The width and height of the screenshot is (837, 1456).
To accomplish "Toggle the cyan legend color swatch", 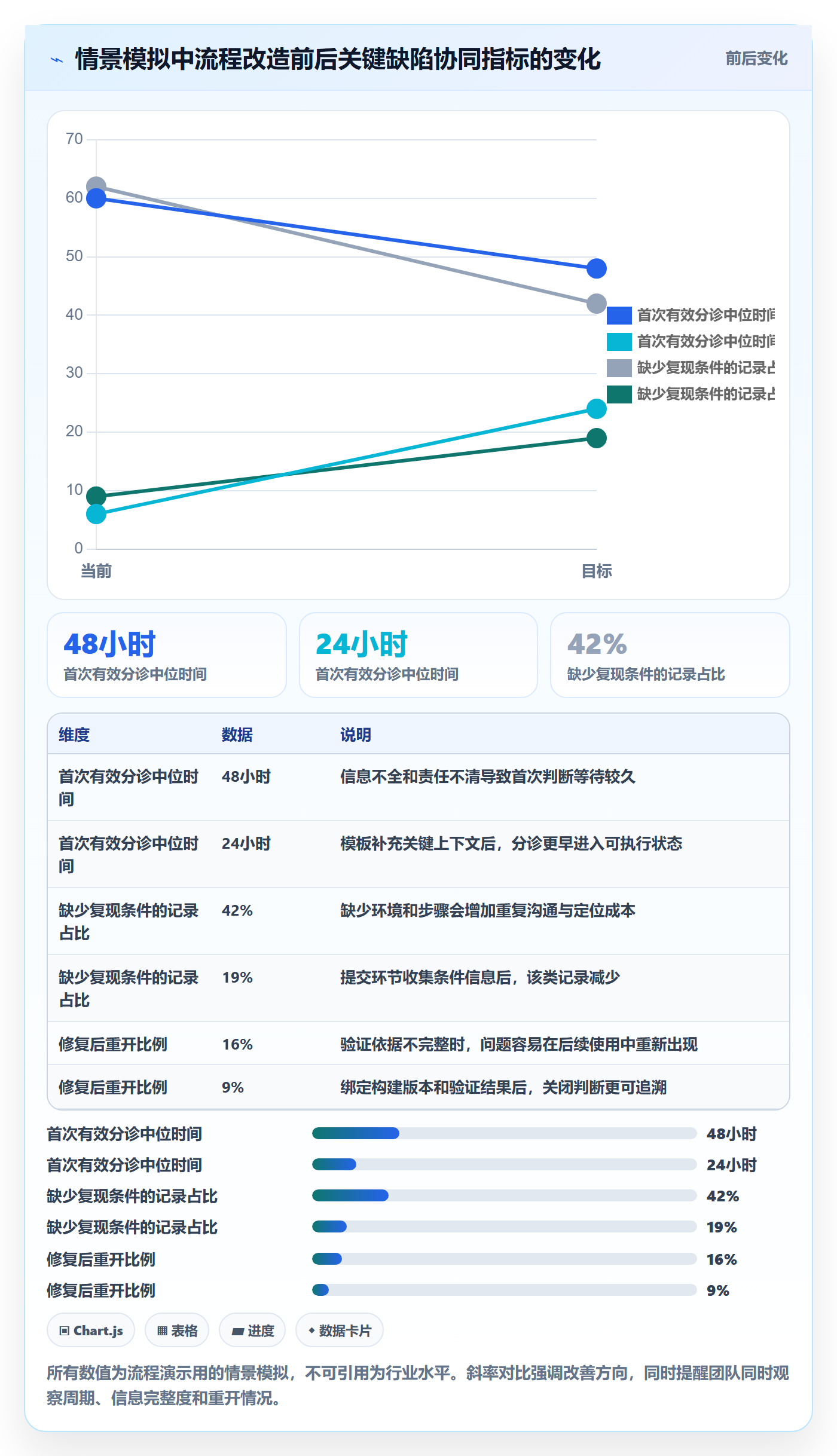I will pos(619,341).
